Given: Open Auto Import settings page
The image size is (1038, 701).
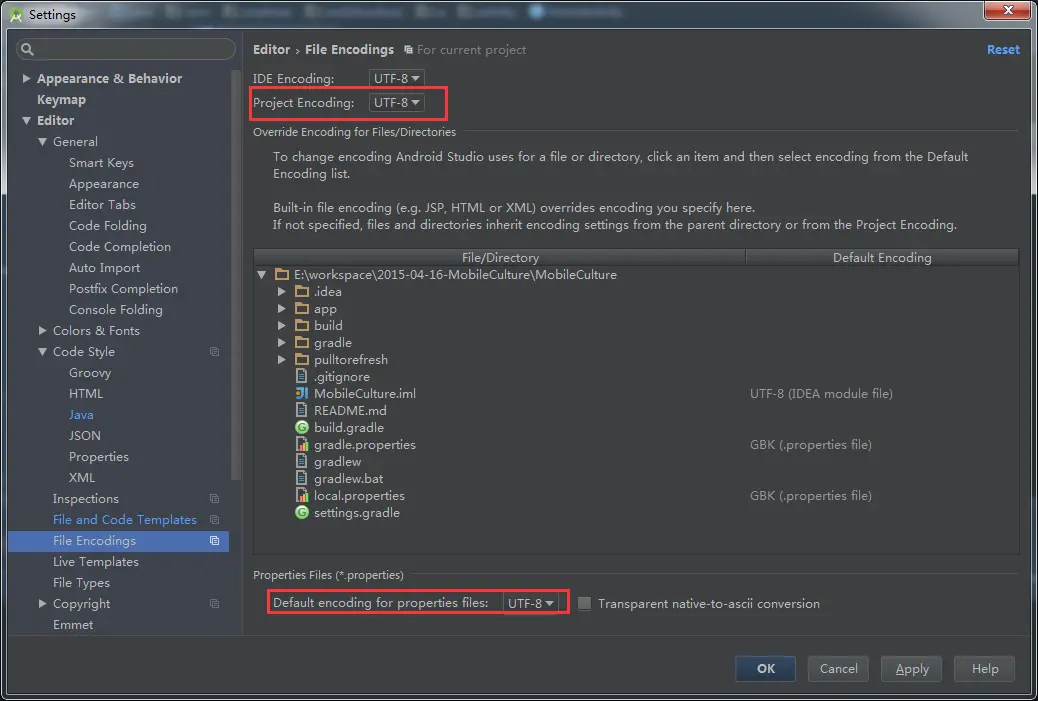Looking at the screenshot, I should point(105,267).
